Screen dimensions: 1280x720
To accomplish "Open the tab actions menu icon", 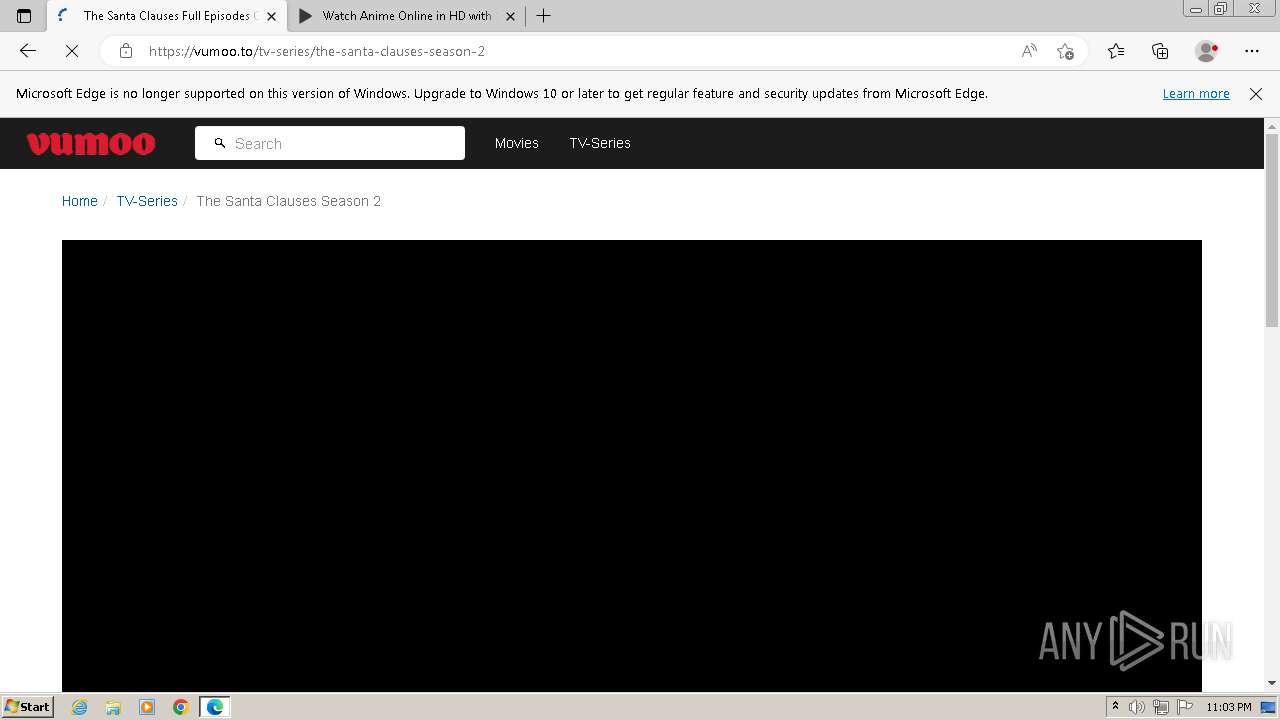I will (x=24, y=16).
